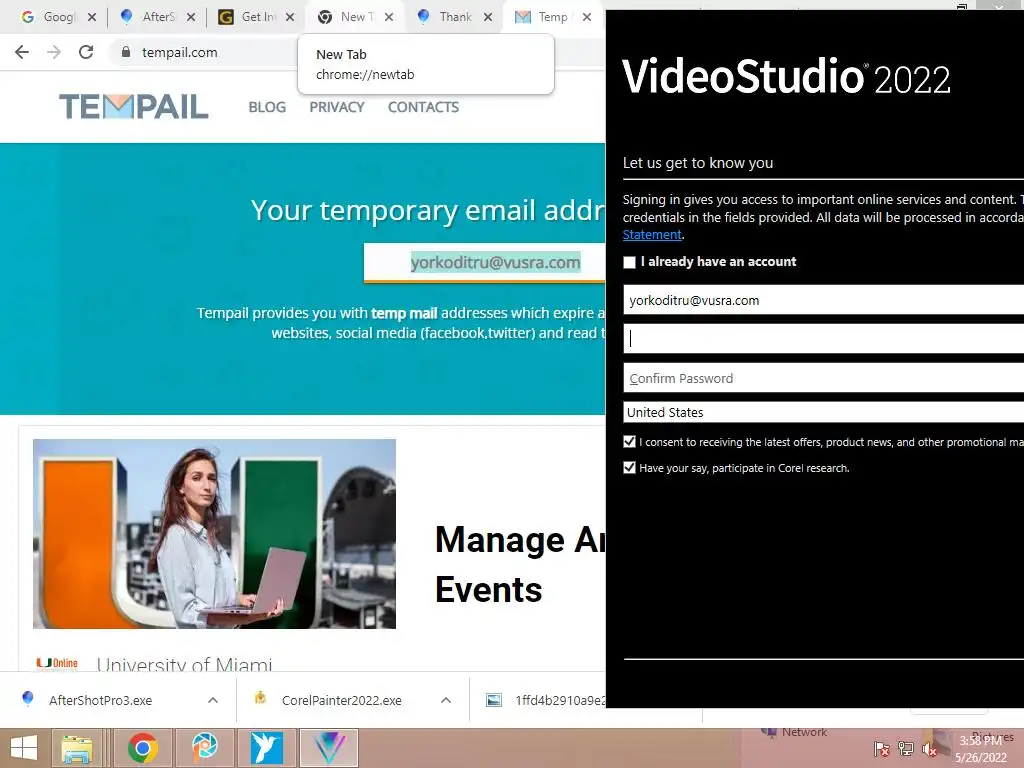Go forward in Chrome
This screenshot has width=1024, height=768.
[x=54, y=52]
